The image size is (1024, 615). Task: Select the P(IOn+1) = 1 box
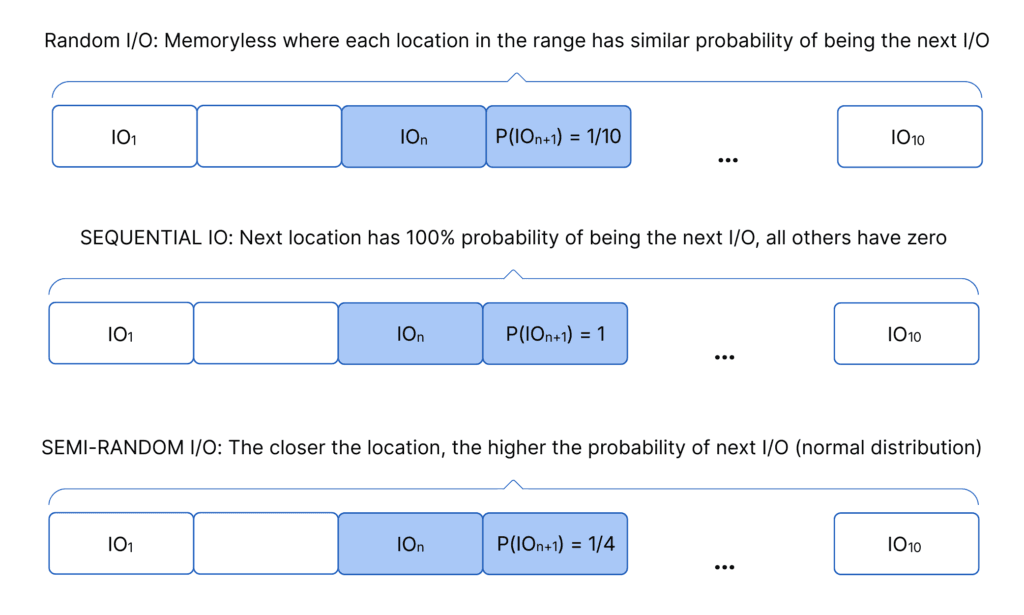(555, 333)
